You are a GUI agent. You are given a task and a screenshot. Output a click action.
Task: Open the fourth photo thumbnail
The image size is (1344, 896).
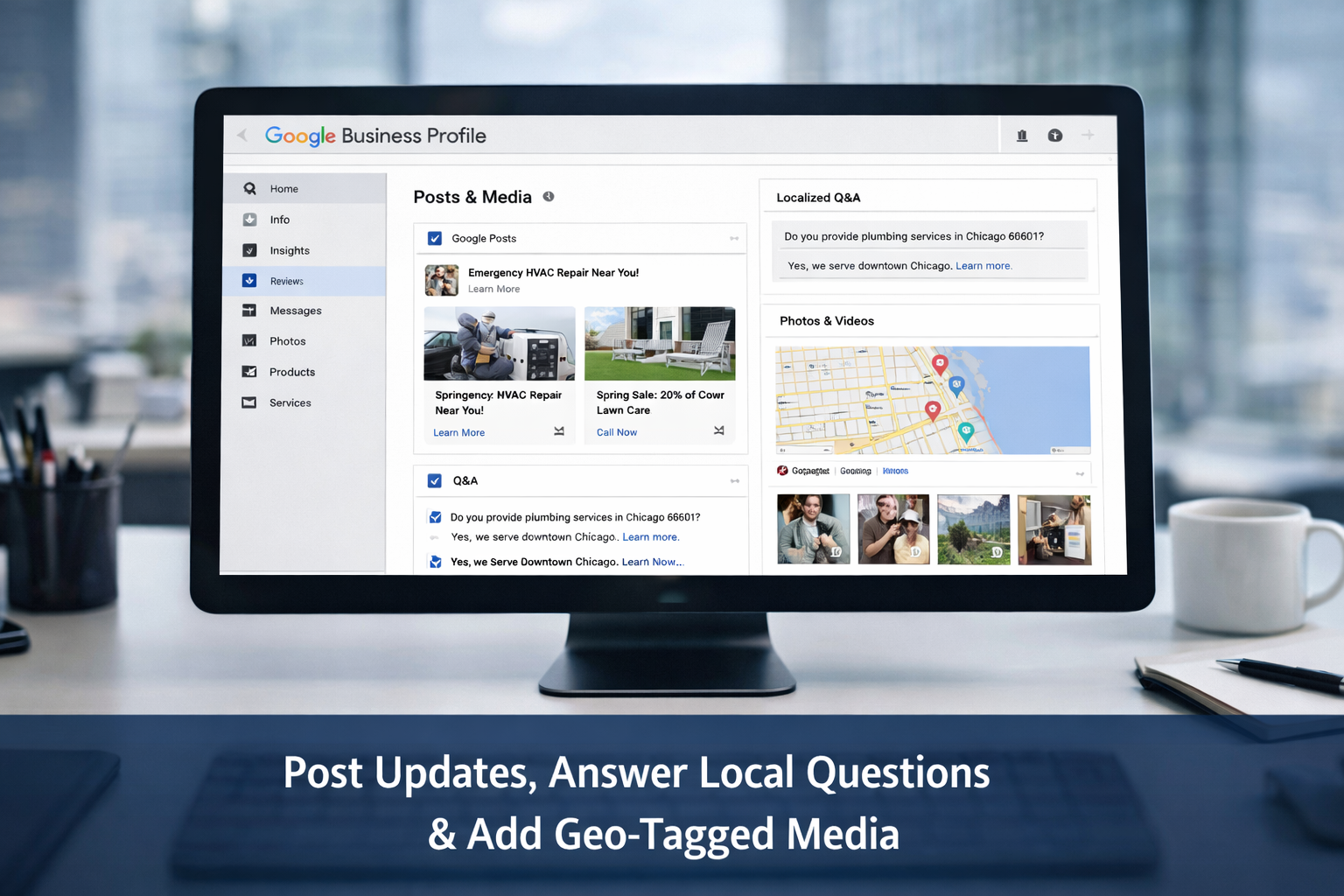(x=1054, y=529)
